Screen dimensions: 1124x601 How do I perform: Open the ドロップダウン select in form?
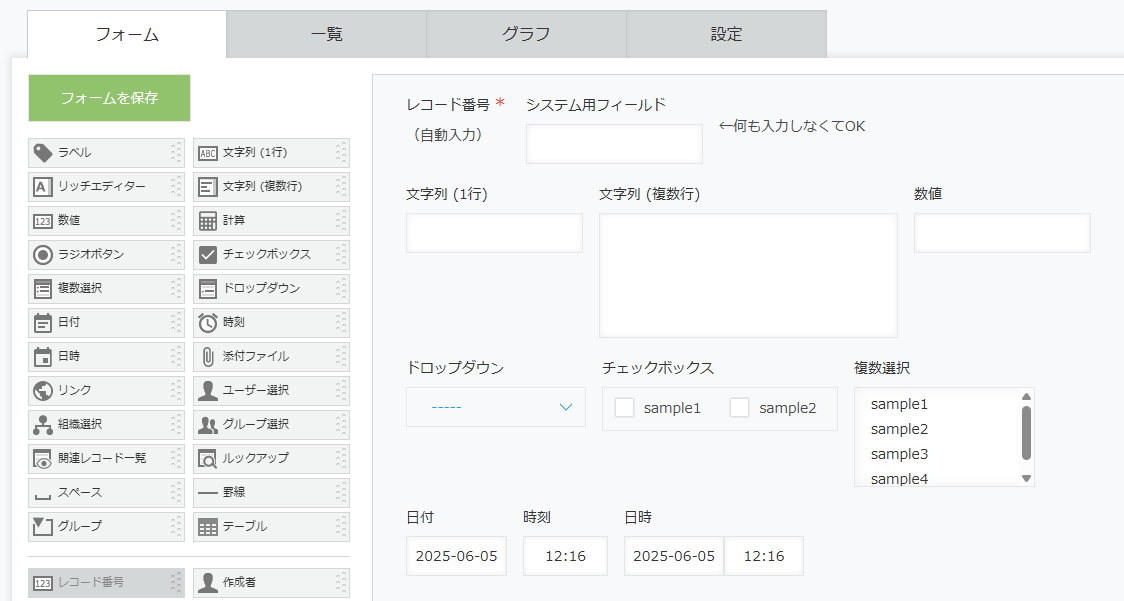496,407
